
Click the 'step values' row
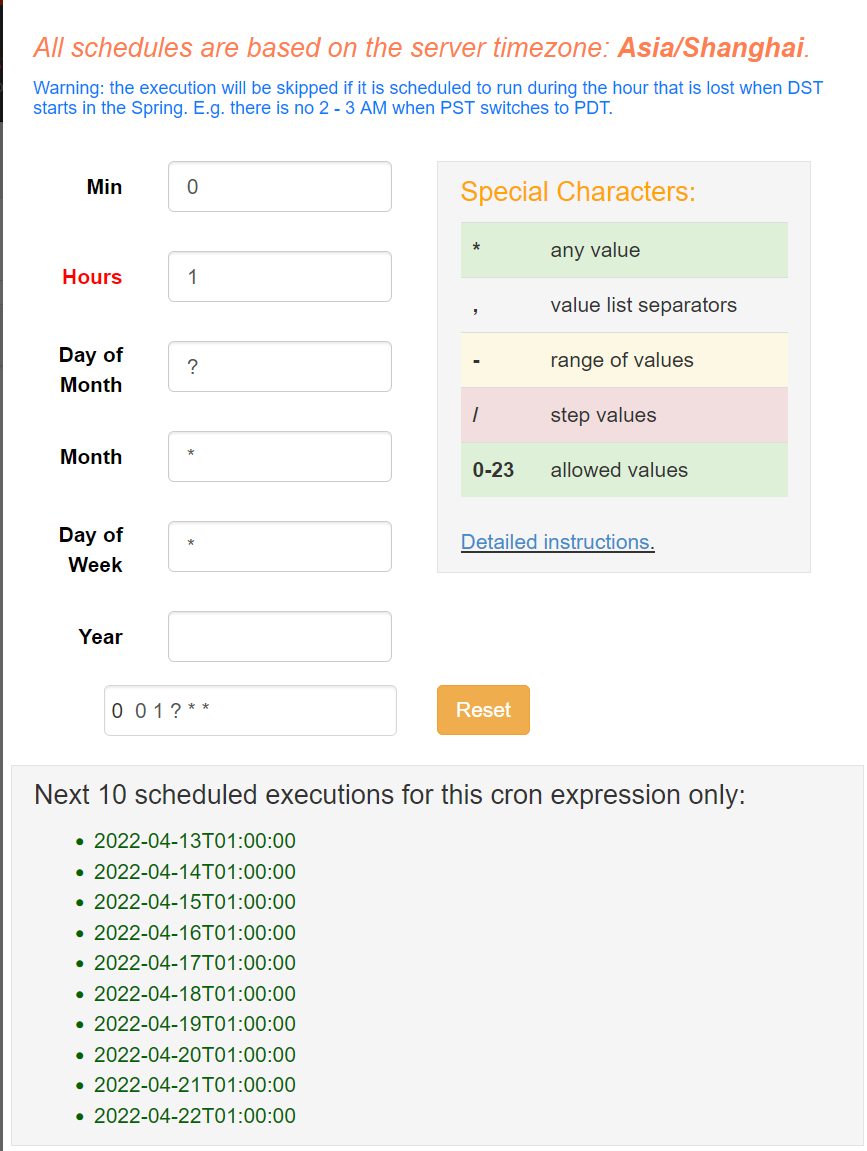point(624,415)
